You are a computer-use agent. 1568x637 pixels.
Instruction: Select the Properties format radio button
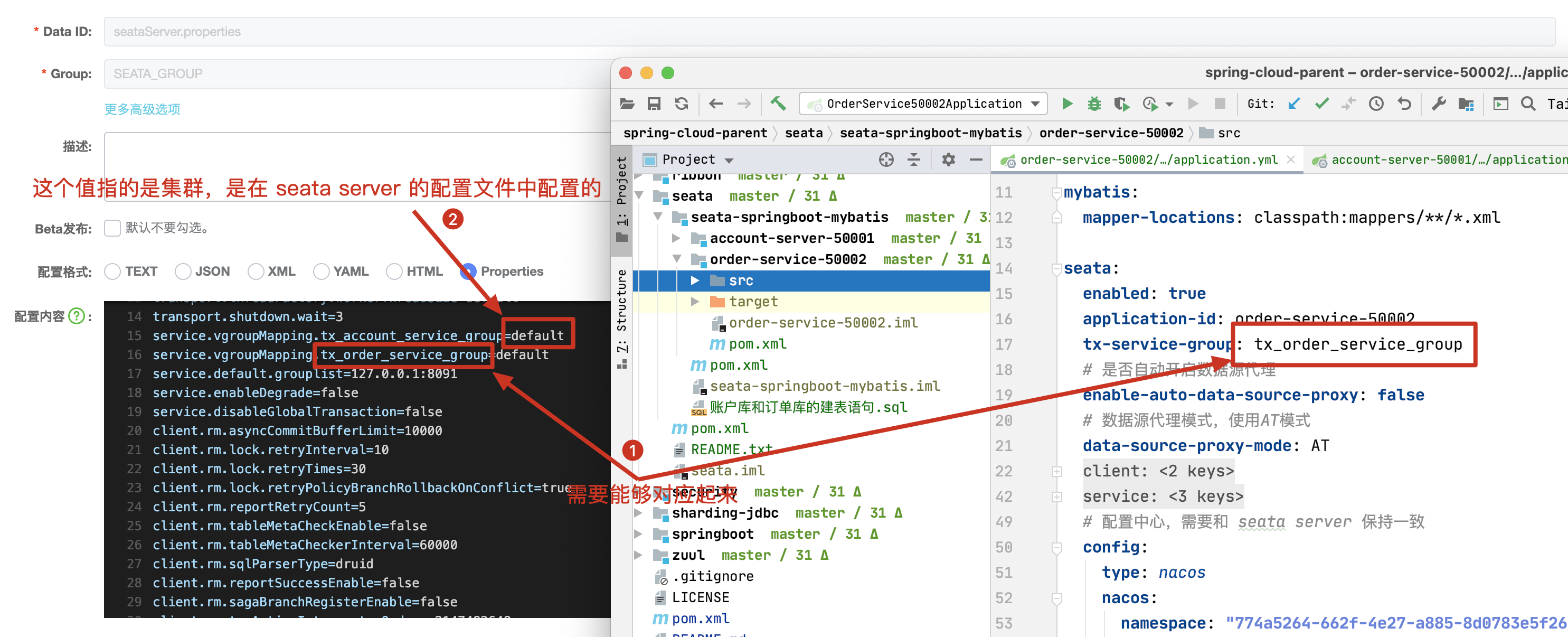(x=468, y=271)
